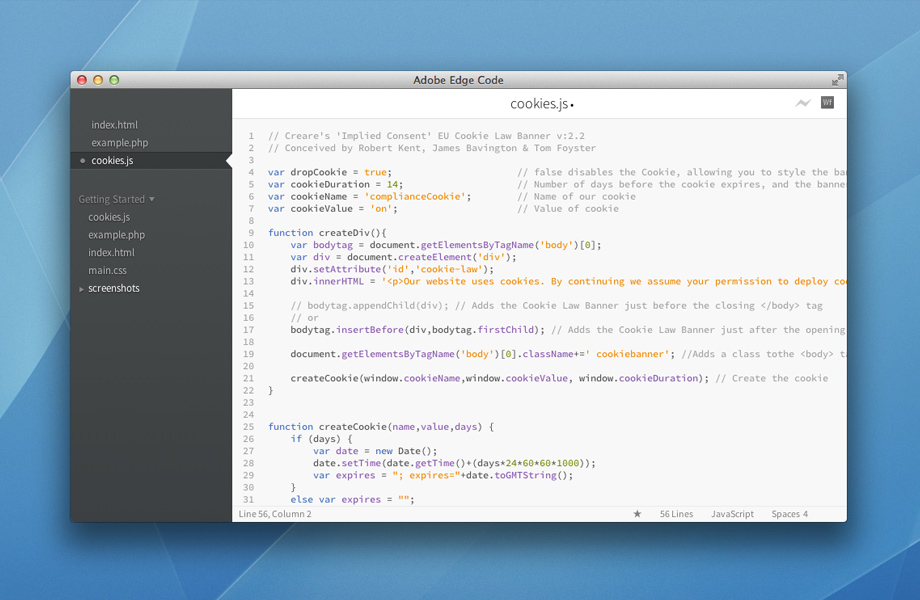Click line number 9 in the gutter
Image resolution: width=920 pixels, height=600 pixels.
(251, 233)
